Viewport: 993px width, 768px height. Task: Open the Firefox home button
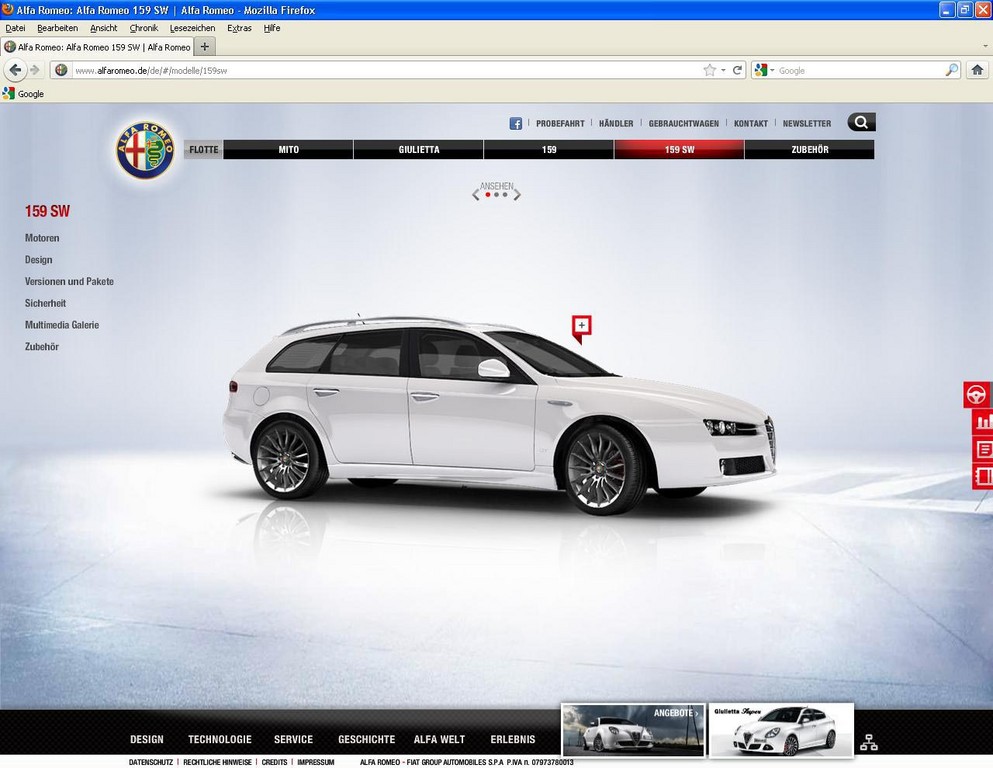point(977,70)
